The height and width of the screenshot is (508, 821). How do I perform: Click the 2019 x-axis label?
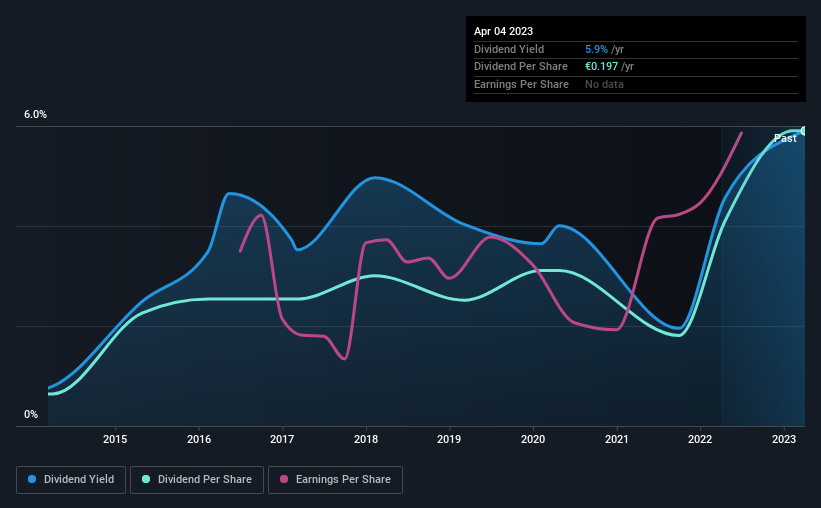click(x=449, y=439)
